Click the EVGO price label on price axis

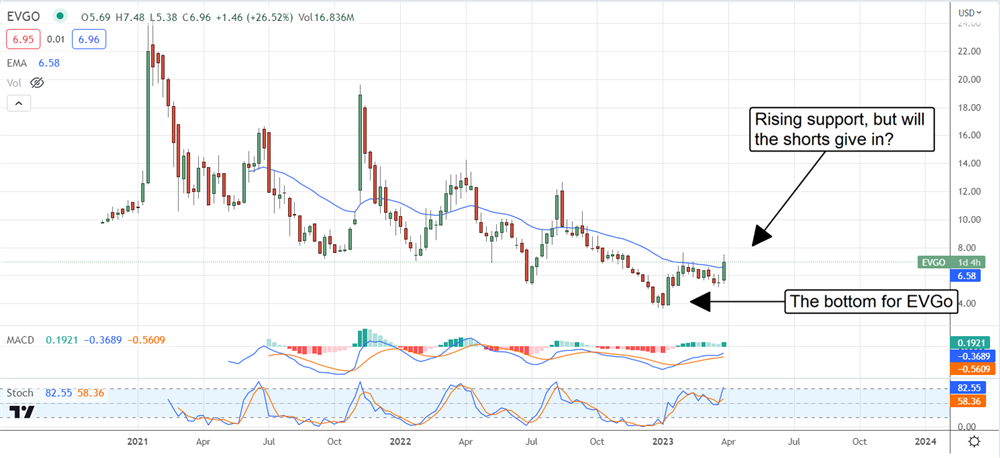click(x=952, y=262)
